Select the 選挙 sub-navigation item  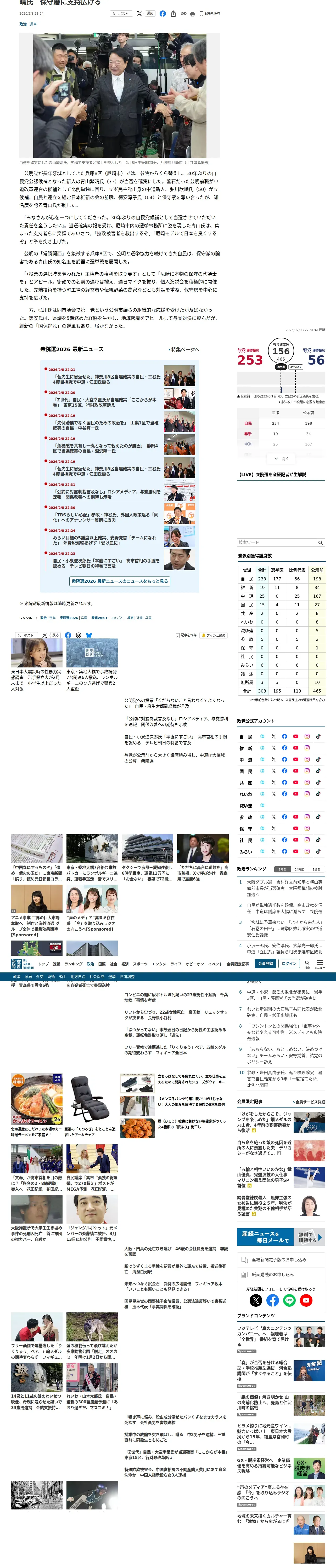(x=112, y=976)
